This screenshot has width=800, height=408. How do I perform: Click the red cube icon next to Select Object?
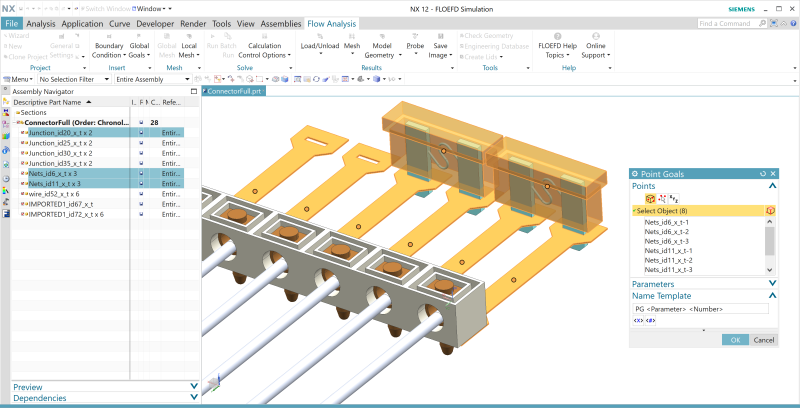click(770, 211)
